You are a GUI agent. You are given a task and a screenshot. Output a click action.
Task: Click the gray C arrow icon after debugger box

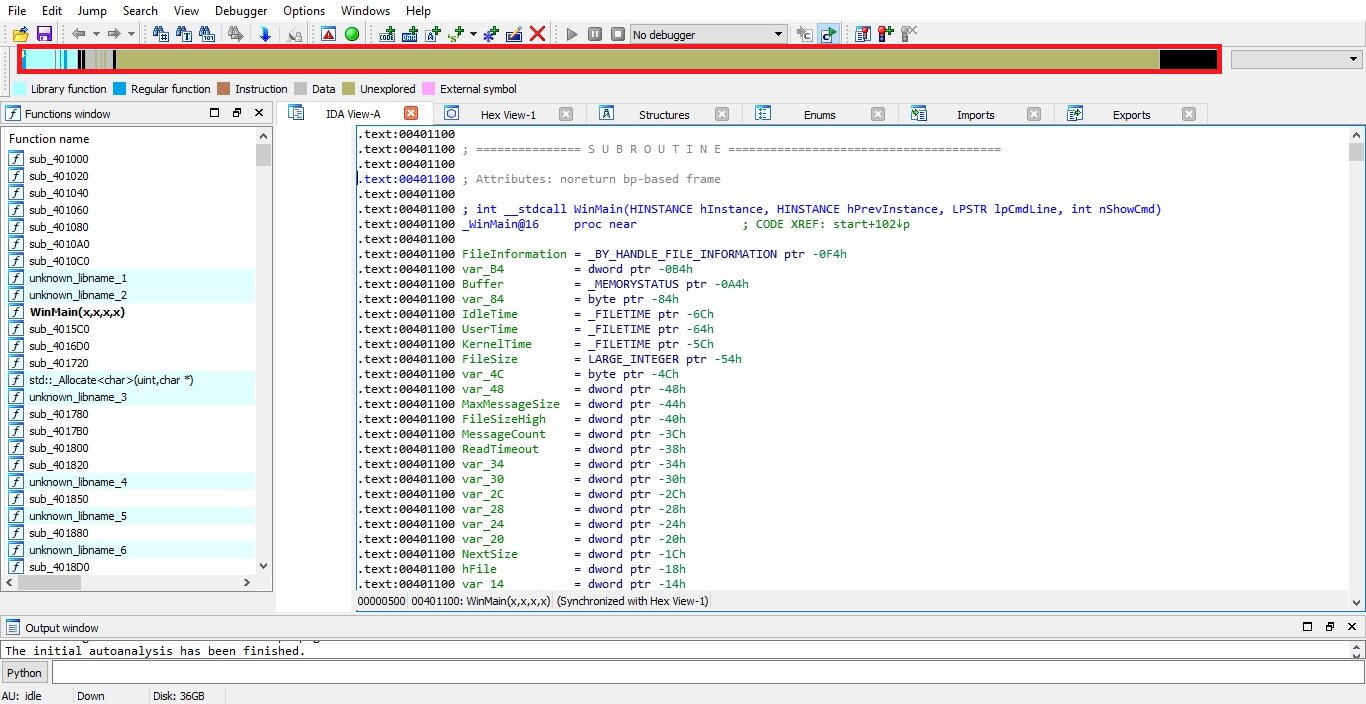(x=805, y=34)
